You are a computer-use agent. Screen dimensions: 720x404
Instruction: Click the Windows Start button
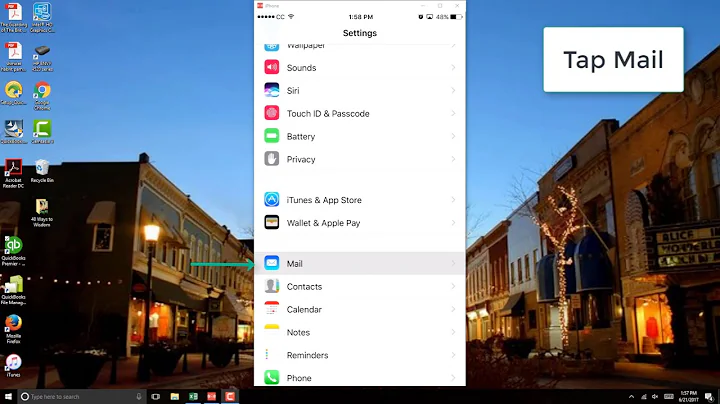(x=8, y=396)
